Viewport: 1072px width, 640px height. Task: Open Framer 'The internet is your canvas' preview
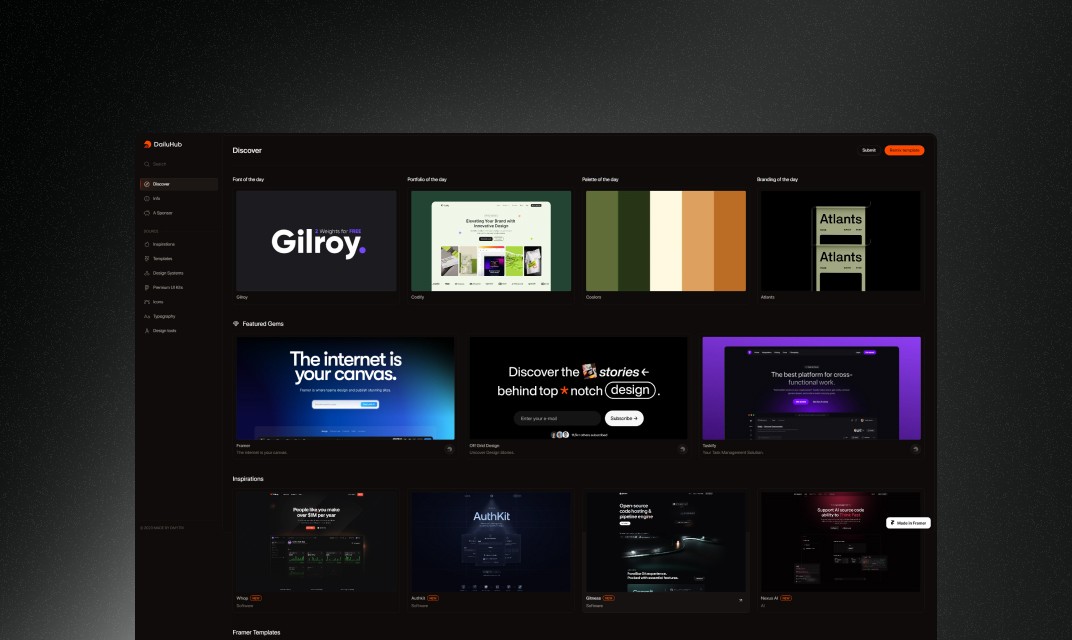click(x=345, y=388)
